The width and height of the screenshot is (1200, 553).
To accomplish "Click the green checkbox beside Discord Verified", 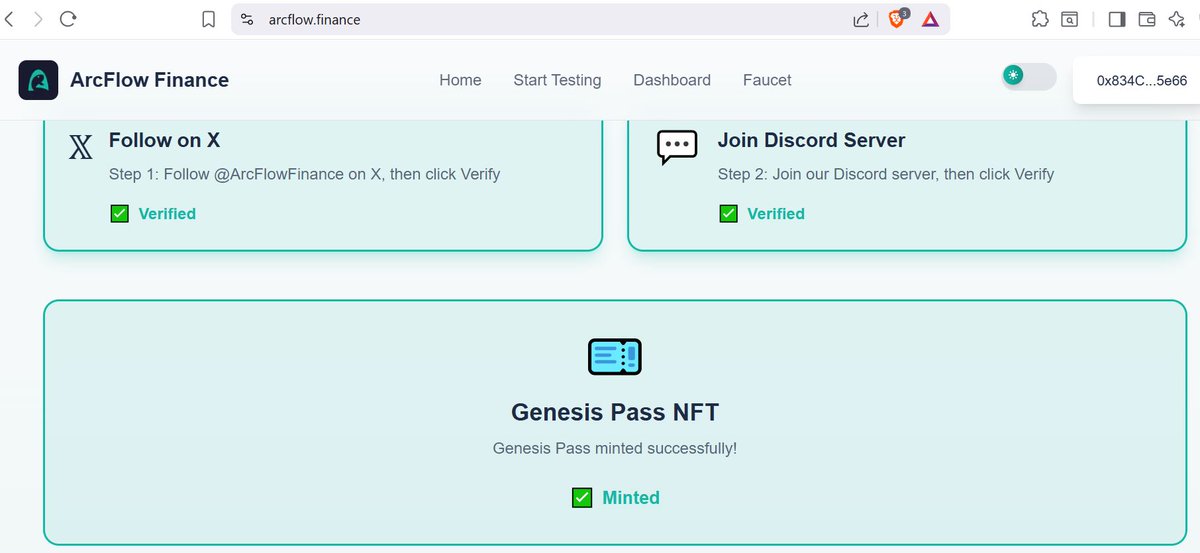I will 728,213.
